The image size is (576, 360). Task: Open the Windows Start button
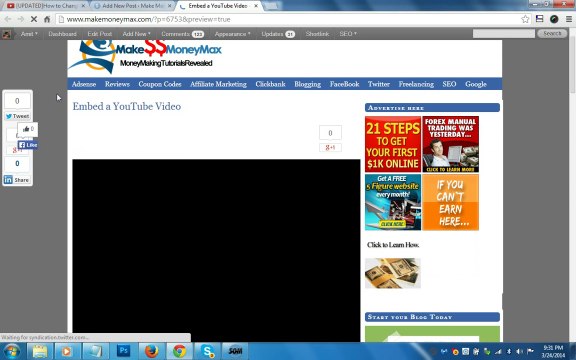(11, 351)
